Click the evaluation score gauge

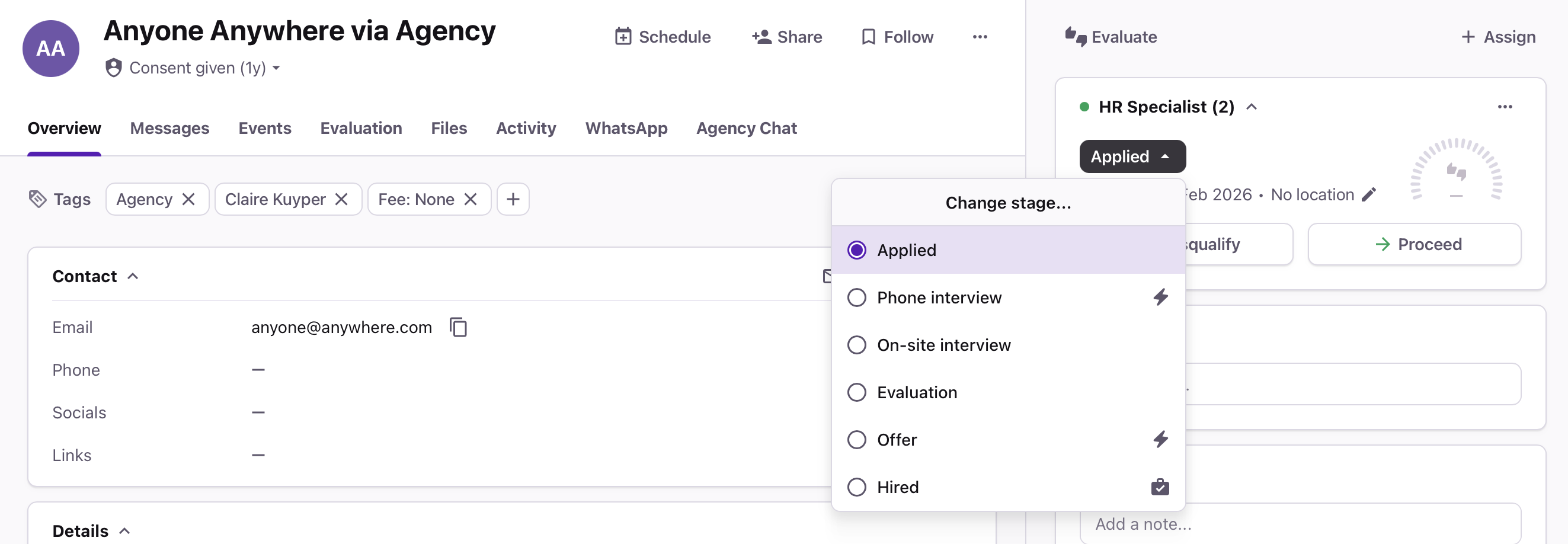1456,169
